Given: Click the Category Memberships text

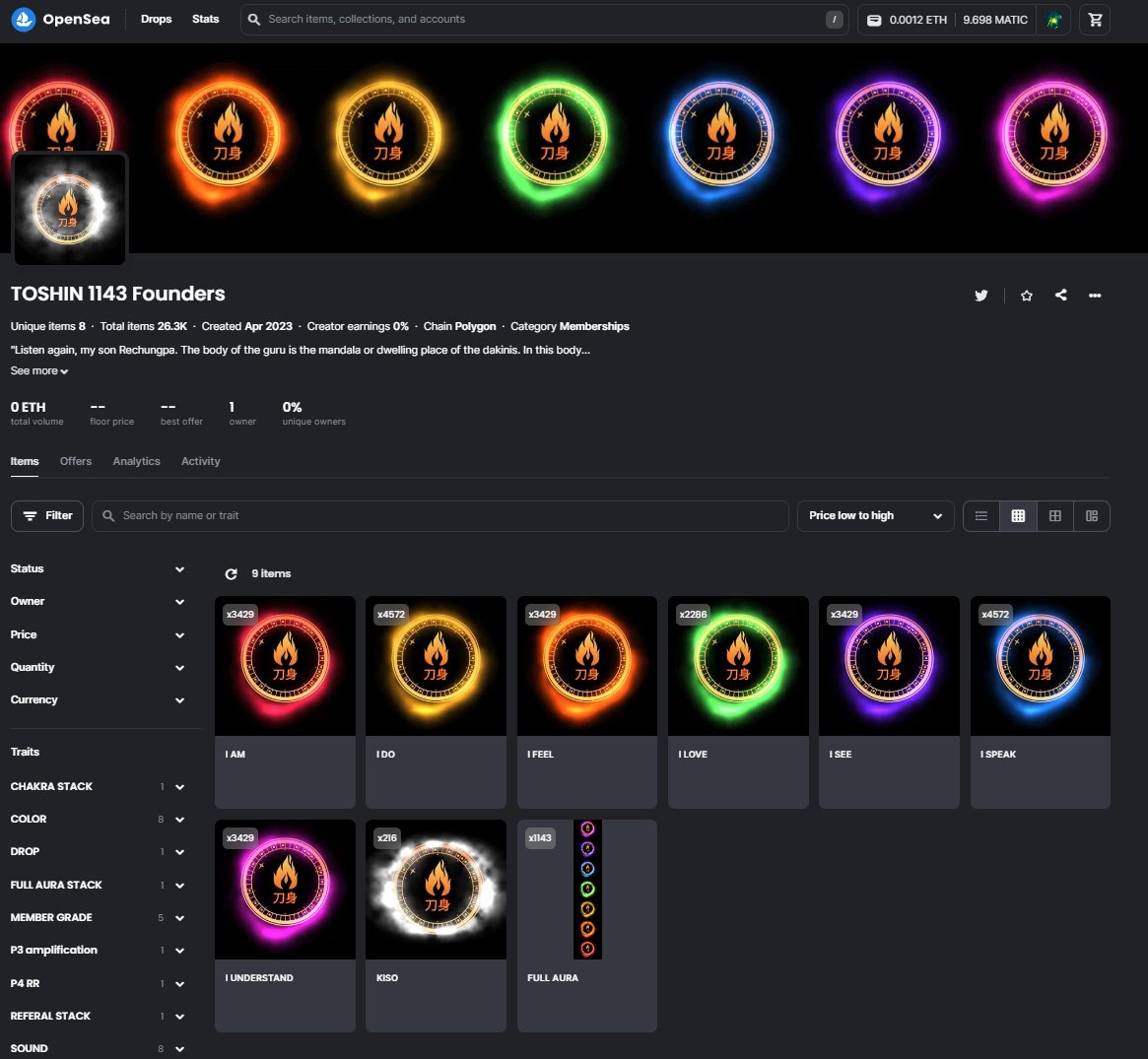Looking at the screenshot, I should pyautogui.click(x=570, y=326).
